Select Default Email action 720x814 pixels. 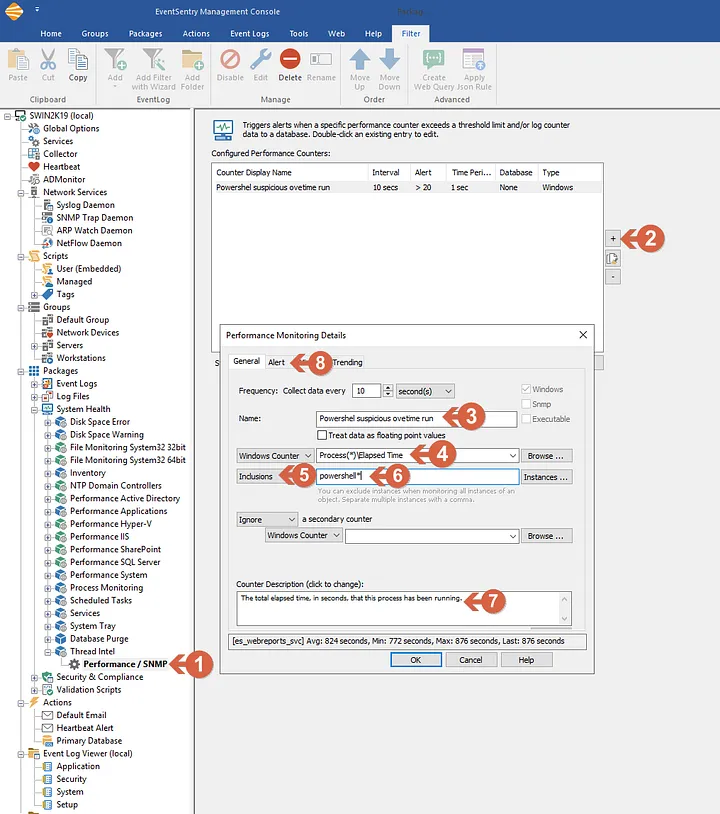point(81,715)
